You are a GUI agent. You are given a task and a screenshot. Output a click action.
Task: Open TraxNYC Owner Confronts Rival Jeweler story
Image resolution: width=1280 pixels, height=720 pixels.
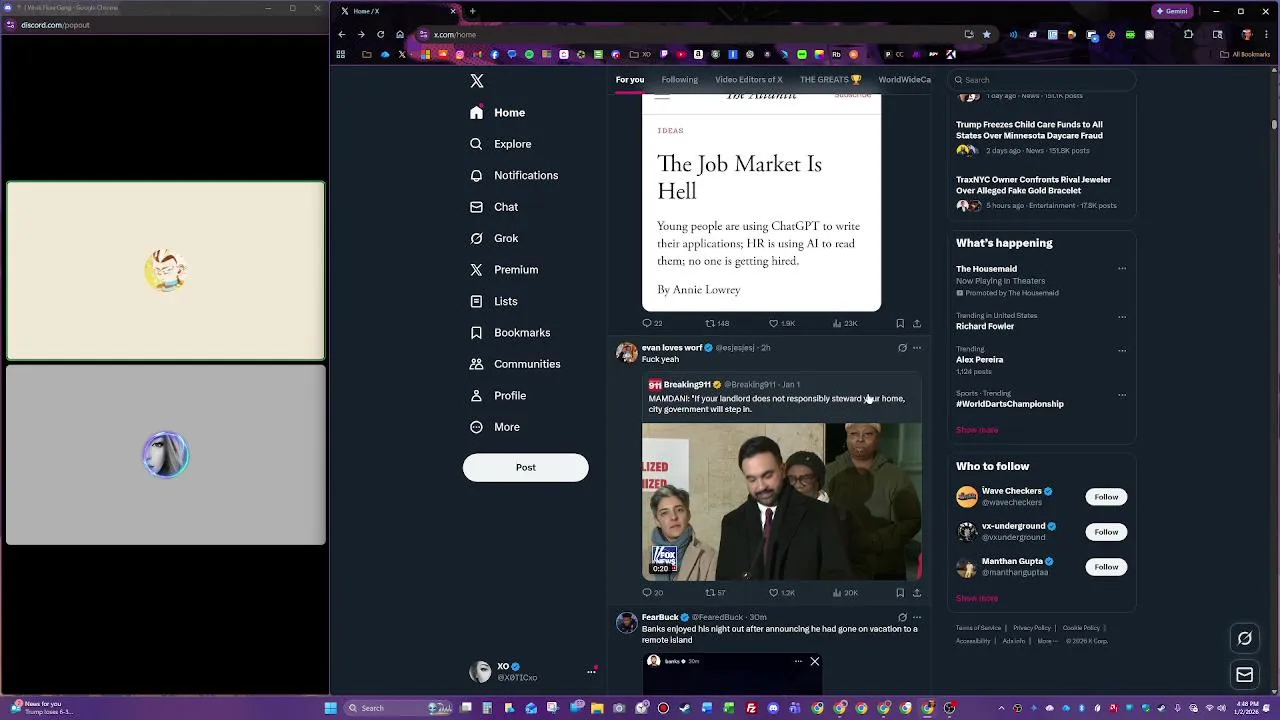pyautogui.click(x=1042, y=194)
